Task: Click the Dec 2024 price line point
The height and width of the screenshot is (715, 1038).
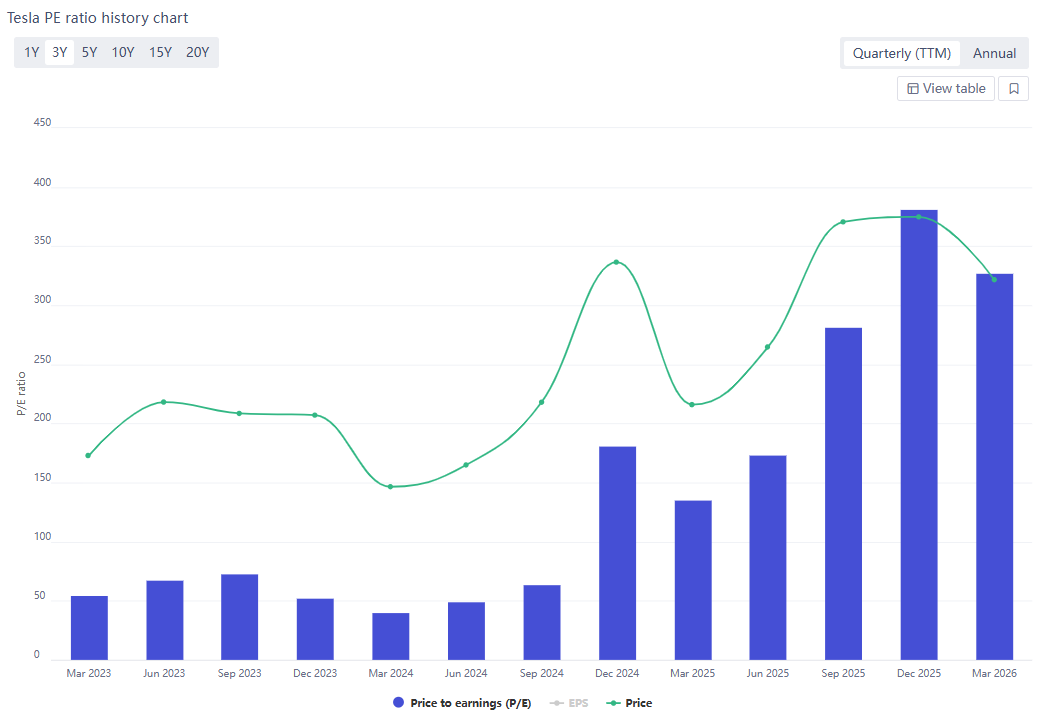Action: [x=616, y=262]
